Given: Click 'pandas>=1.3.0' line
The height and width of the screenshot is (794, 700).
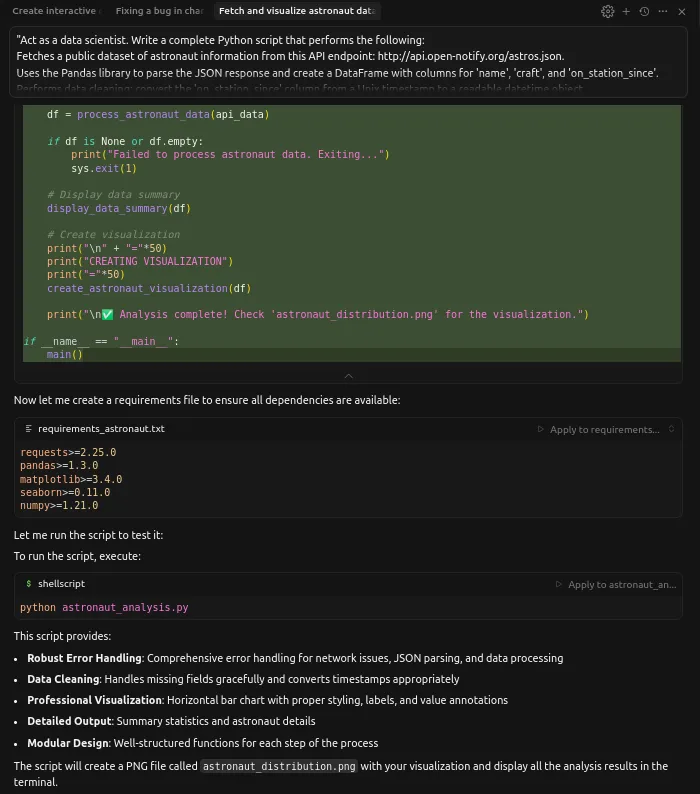Looking at the screenshot, I should (x=59, y=465).
